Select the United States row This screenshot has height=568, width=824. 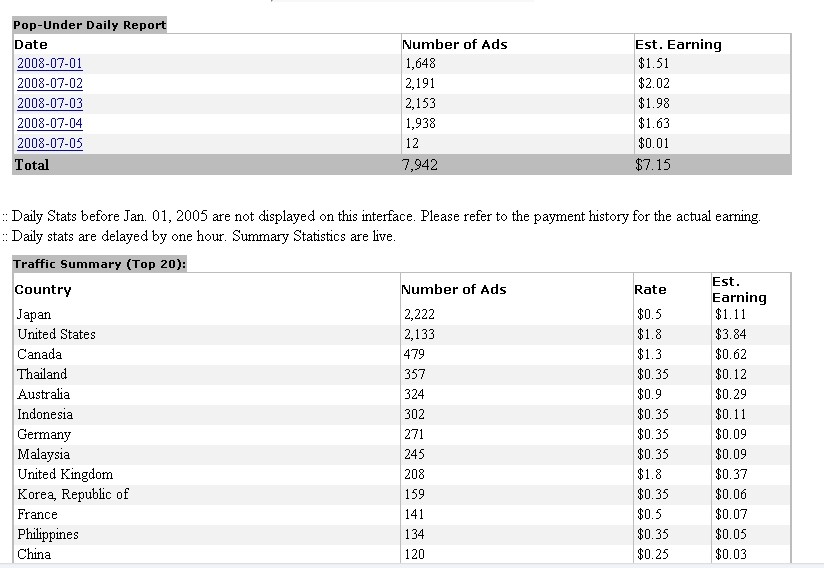[x=56, y=334]
